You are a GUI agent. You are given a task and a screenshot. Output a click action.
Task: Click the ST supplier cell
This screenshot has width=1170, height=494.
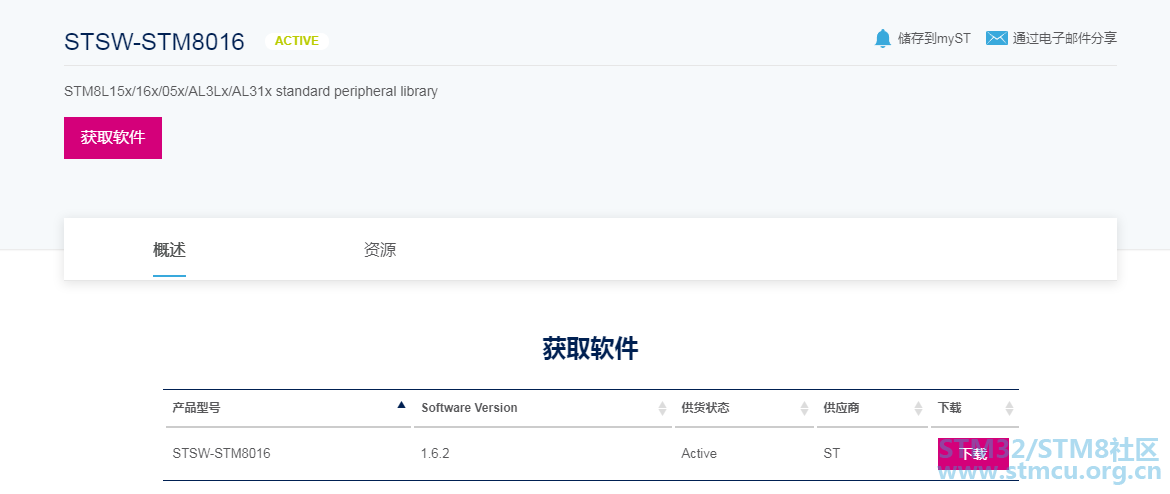coord(831,453)
